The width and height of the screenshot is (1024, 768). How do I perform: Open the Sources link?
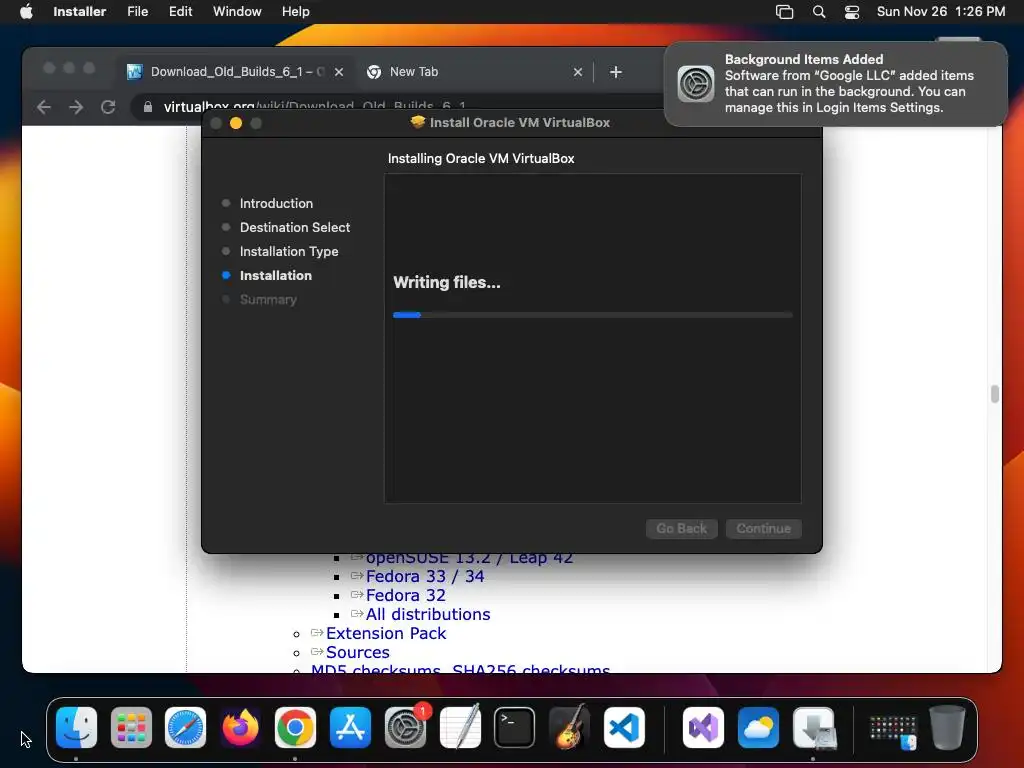tap(358, 652)
